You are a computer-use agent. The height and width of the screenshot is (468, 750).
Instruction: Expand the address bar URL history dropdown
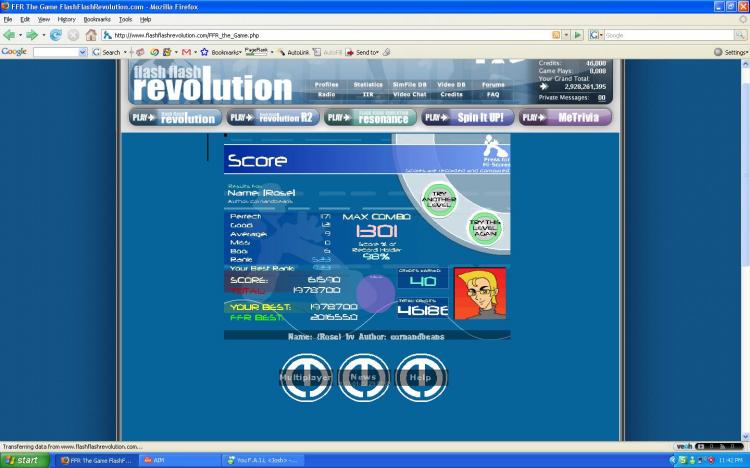566,35
